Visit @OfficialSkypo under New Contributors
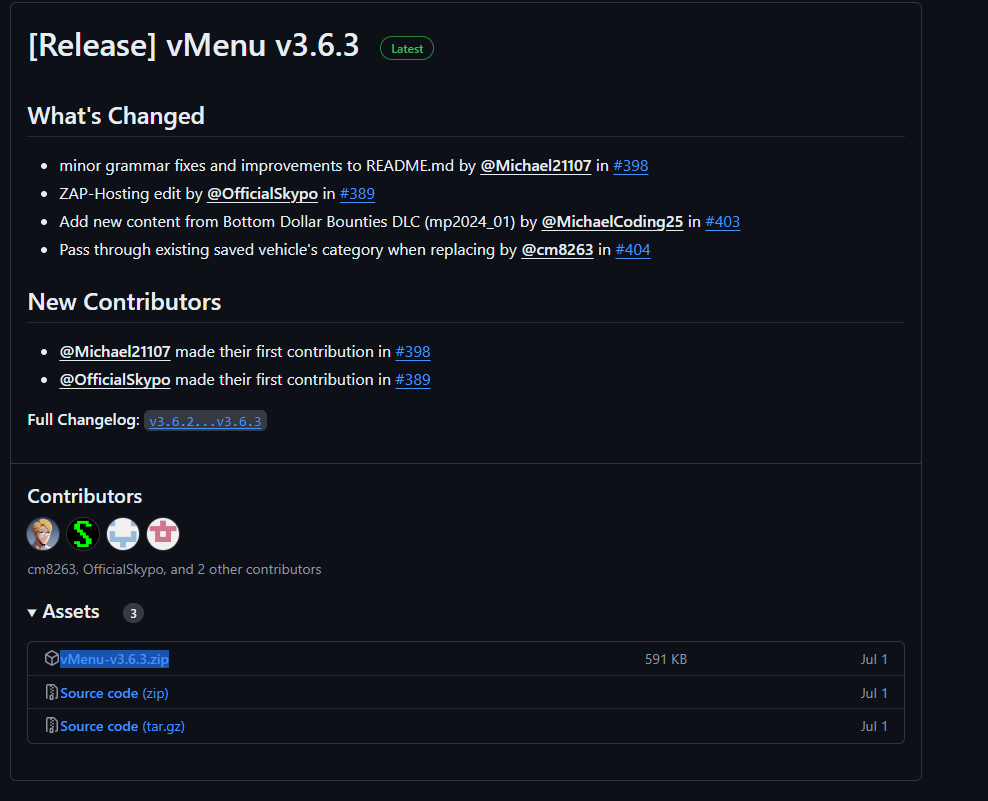 [115, 379]
